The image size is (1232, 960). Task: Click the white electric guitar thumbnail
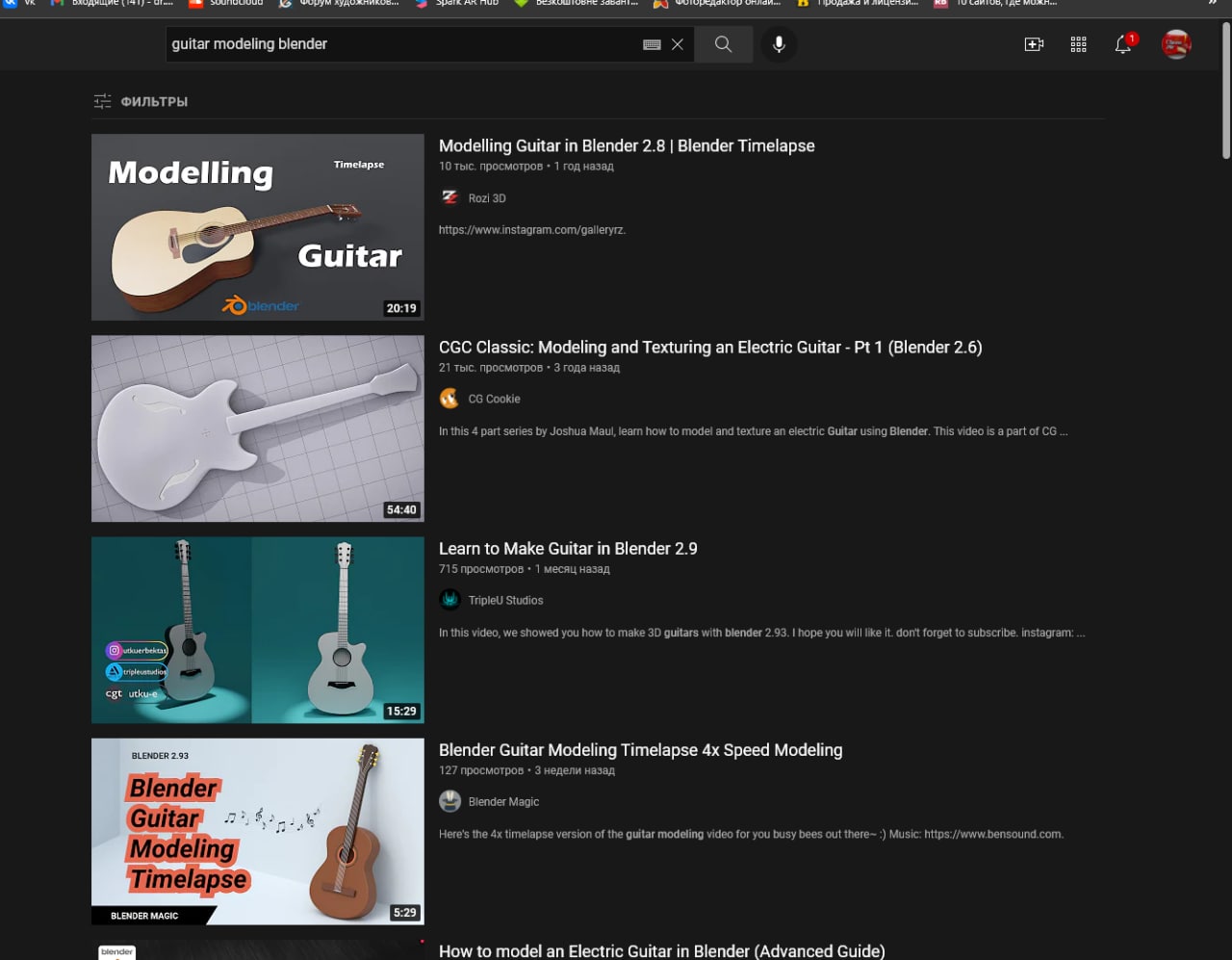click(258, 428)
